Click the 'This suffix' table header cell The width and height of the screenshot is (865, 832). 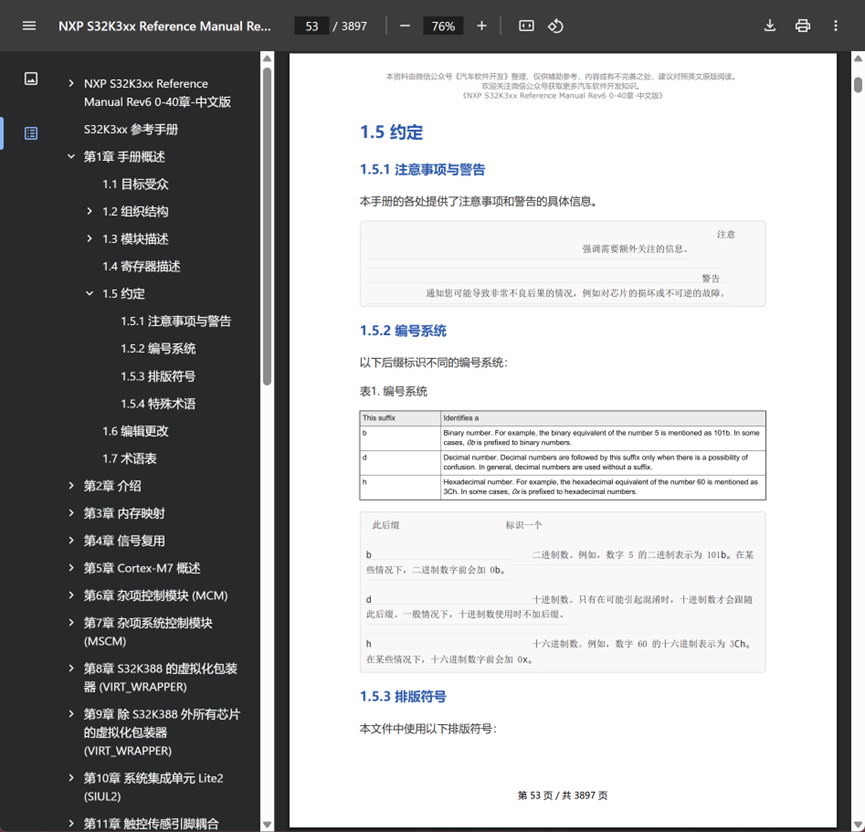pyautogui.click(x=400, y=418)
